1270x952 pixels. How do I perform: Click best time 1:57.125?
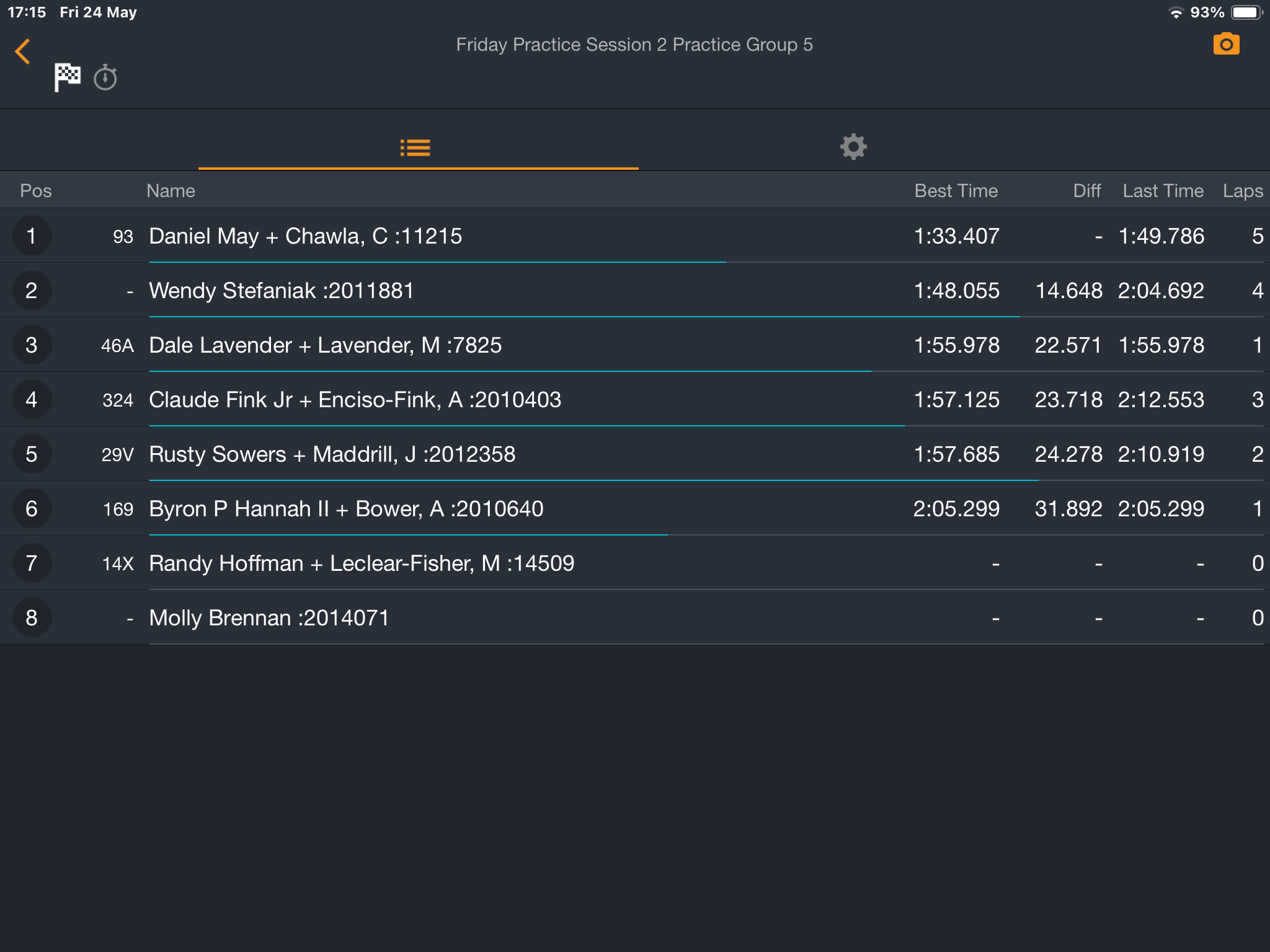(x=956, y=400)
